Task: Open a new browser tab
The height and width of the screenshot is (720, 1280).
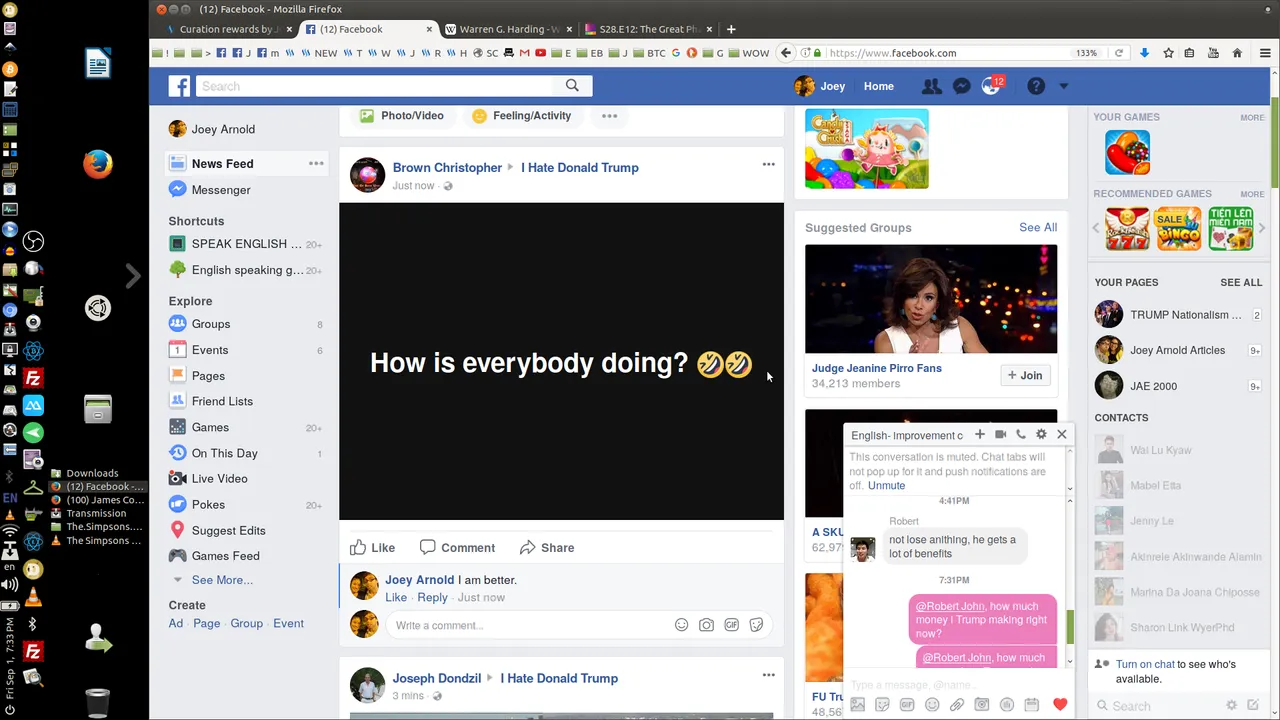Action: (731, 29)
